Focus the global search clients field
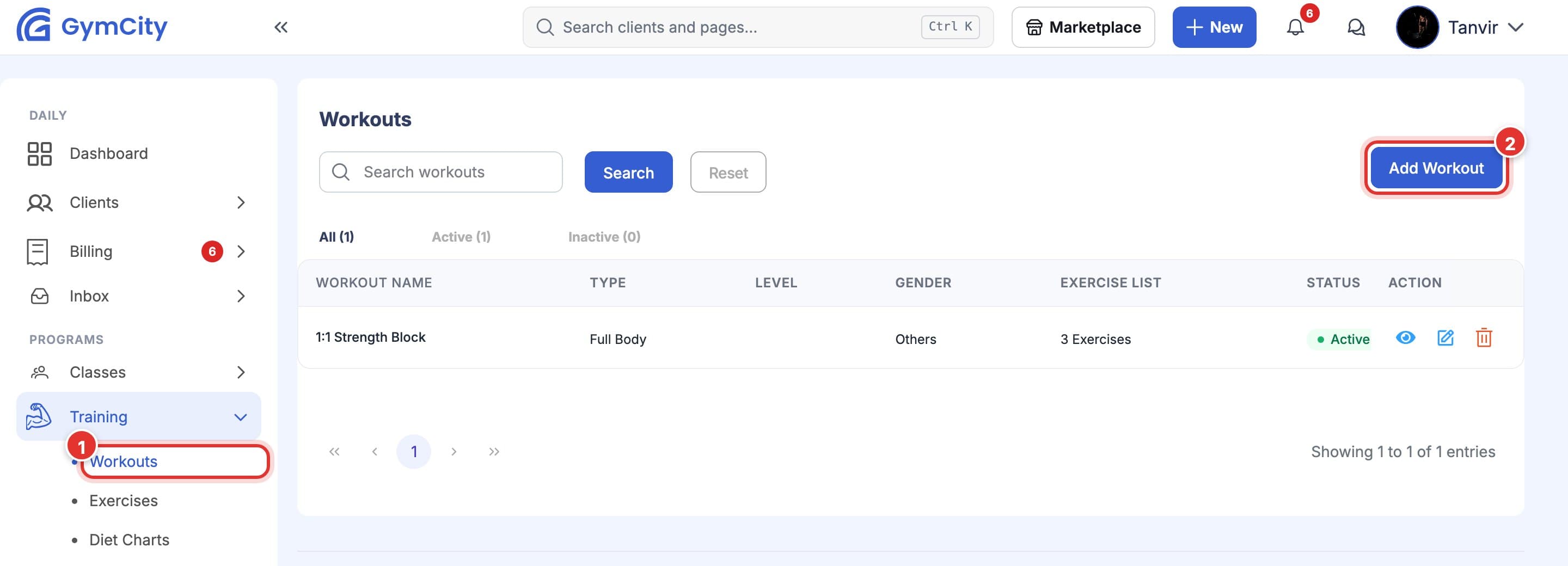This screenshot has width=1568, height=566. tap(758, 27)
